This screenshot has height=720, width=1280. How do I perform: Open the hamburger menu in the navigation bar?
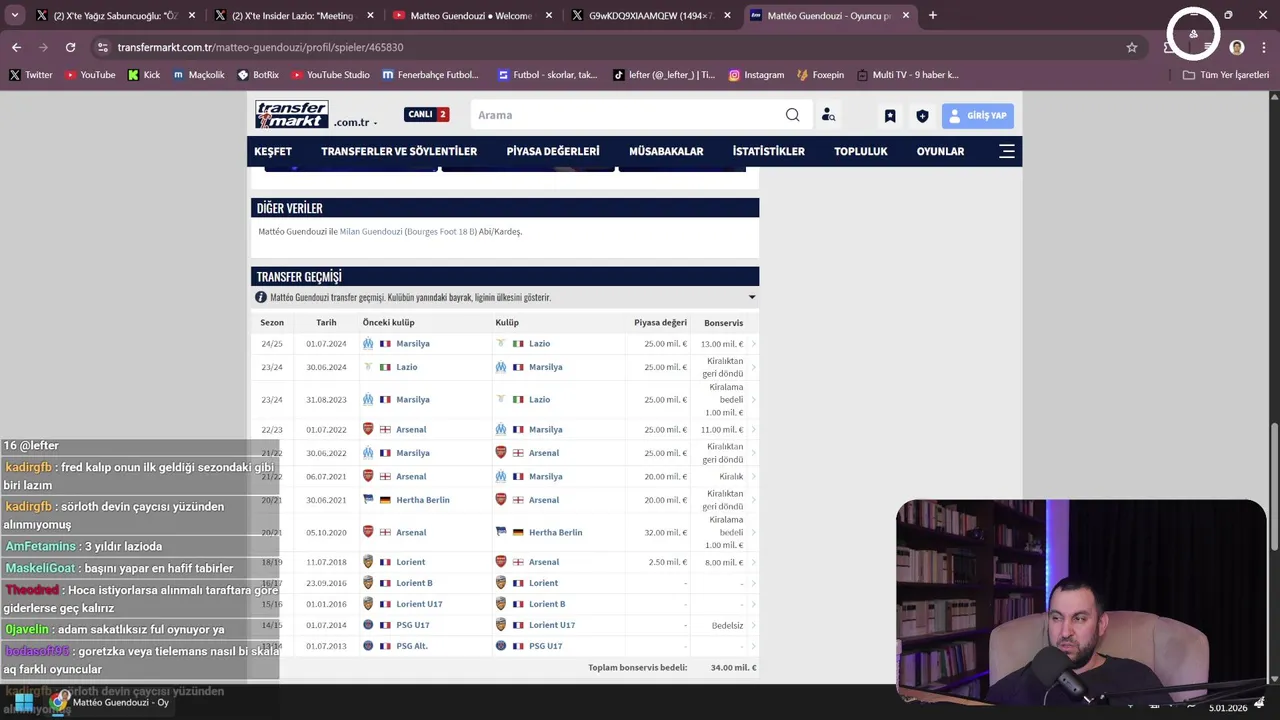pyautogui.click(x=1007, y=151)
